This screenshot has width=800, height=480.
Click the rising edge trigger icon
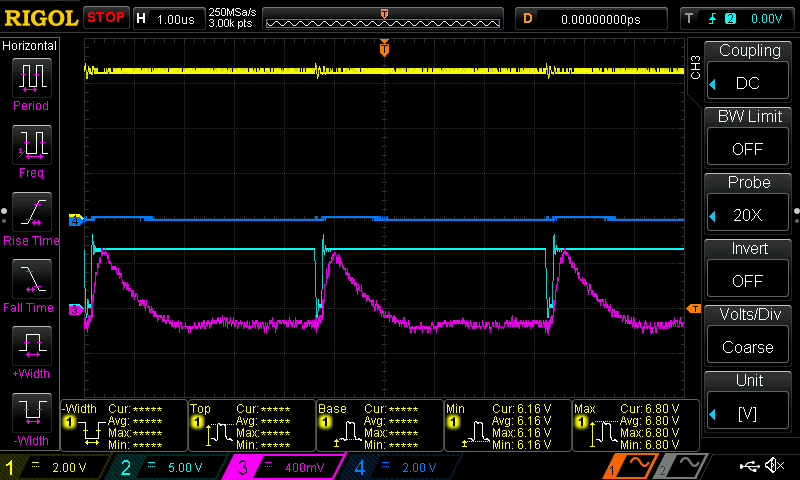[712, 19]
